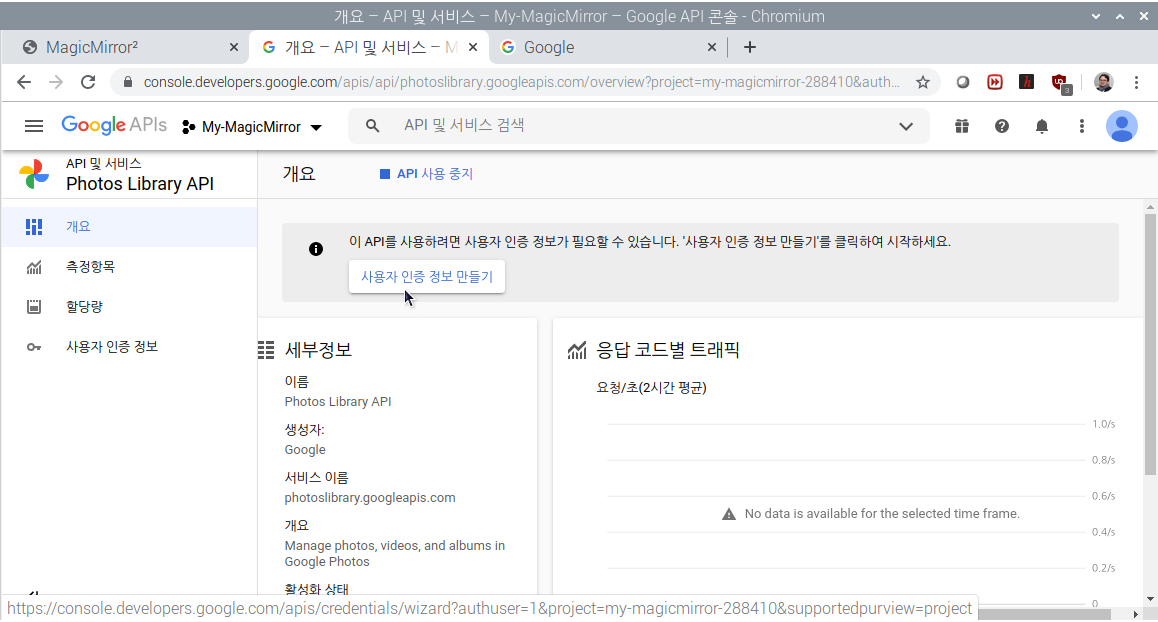Select 개요 in the sidebar

[x=129, y=227]
